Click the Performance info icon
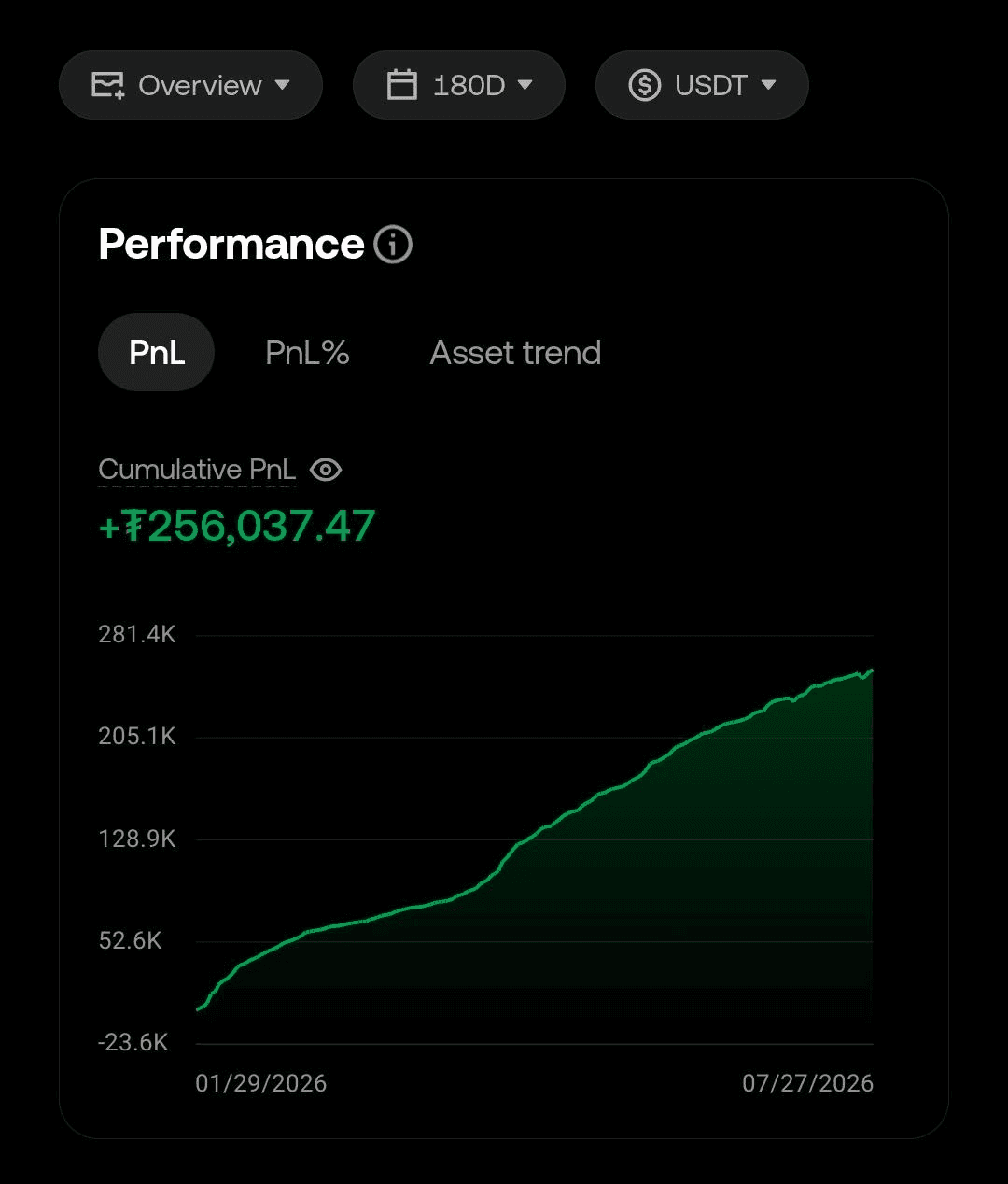Screen dimensions: 1008x1184 [x=393, y=245]
